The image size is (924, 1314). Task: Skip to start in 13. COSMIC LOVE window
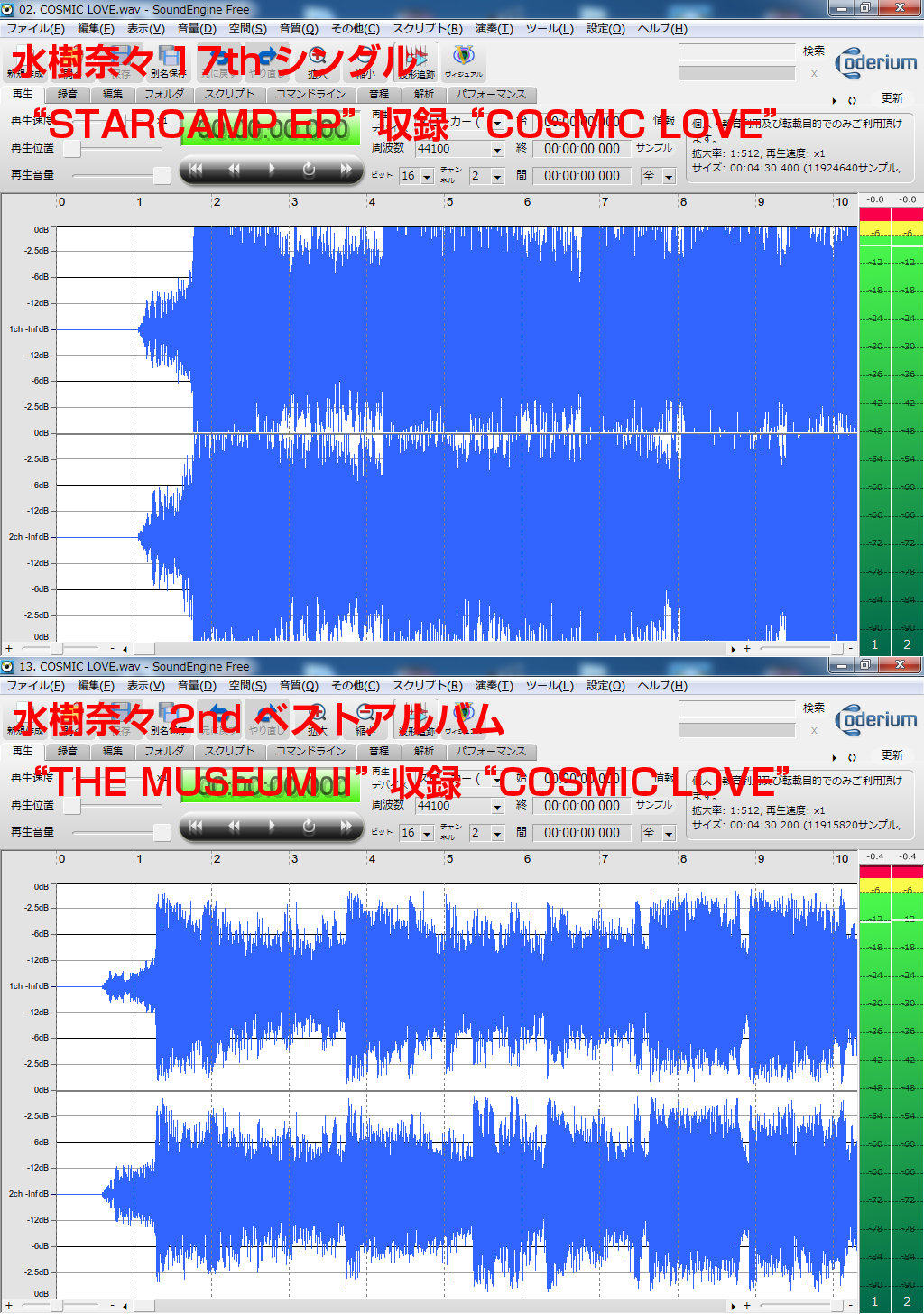pos(196,827)
